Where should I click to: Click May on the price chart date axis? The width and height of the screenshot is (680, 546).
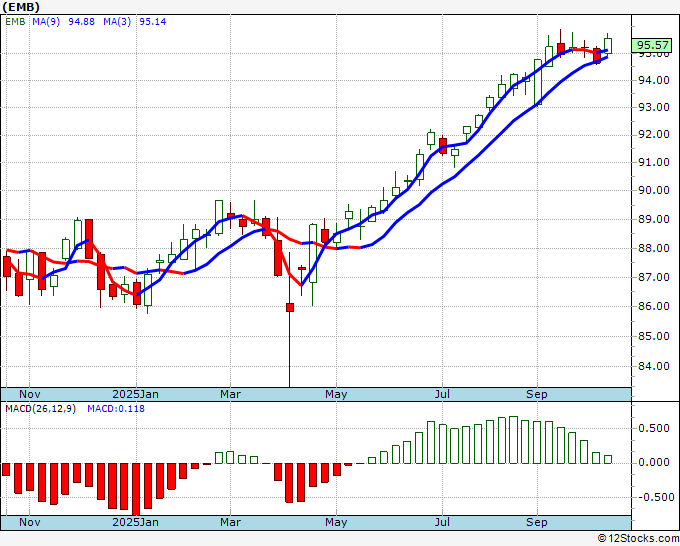[x=336, y=394]
